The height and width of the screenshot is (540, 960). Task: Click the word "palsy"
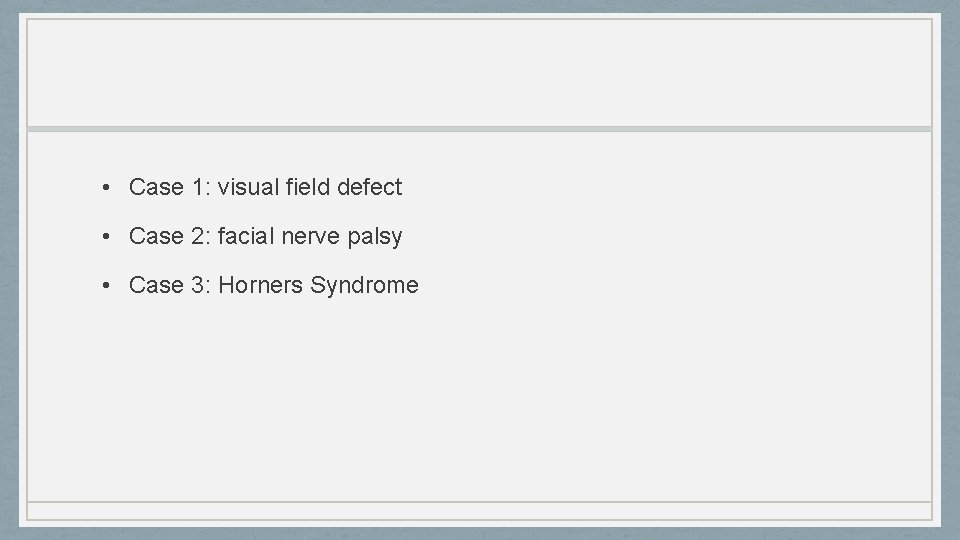[x=375, y=237]
